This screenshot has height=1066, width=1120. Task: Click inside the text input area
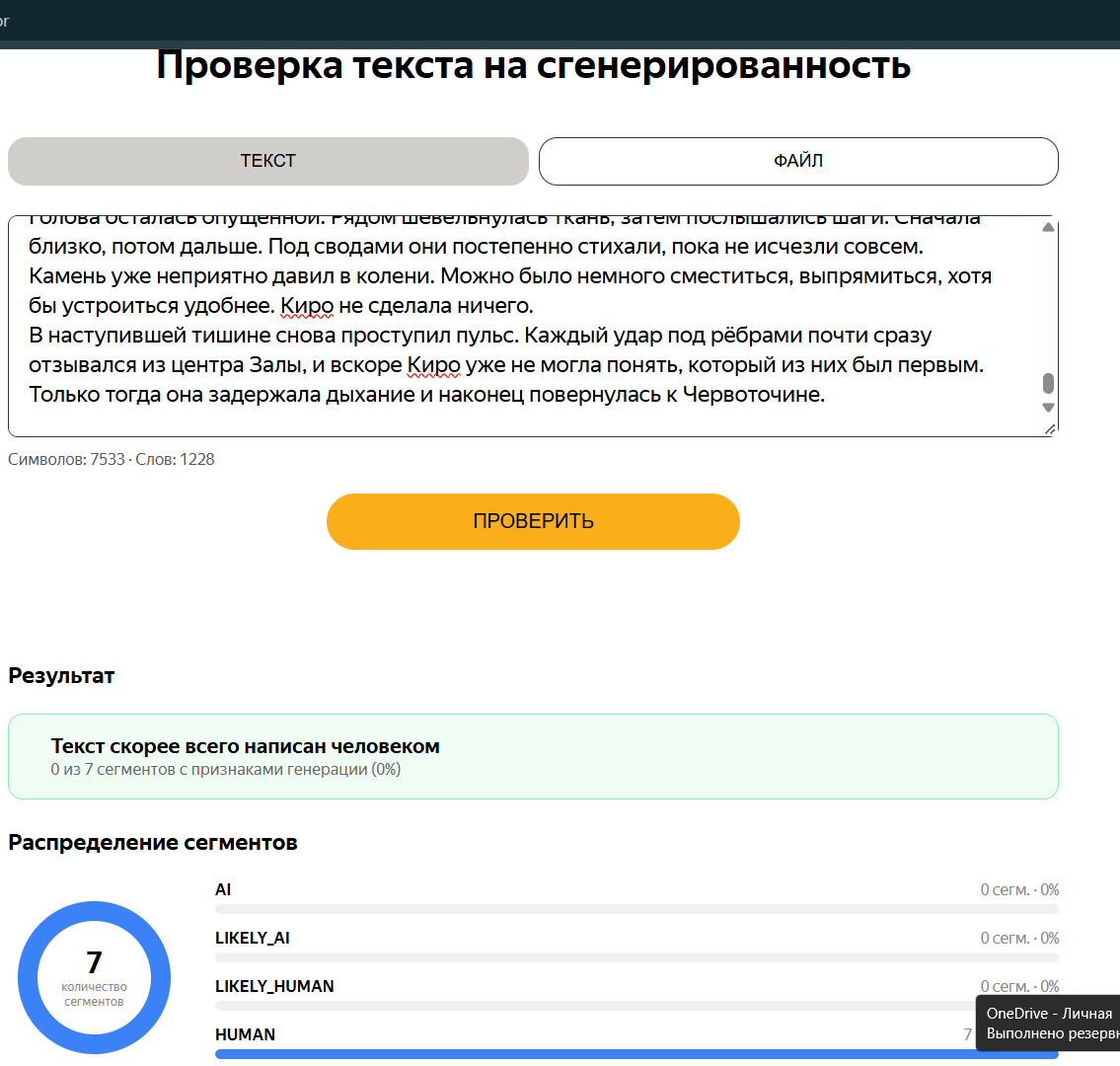tap(525, 326)
